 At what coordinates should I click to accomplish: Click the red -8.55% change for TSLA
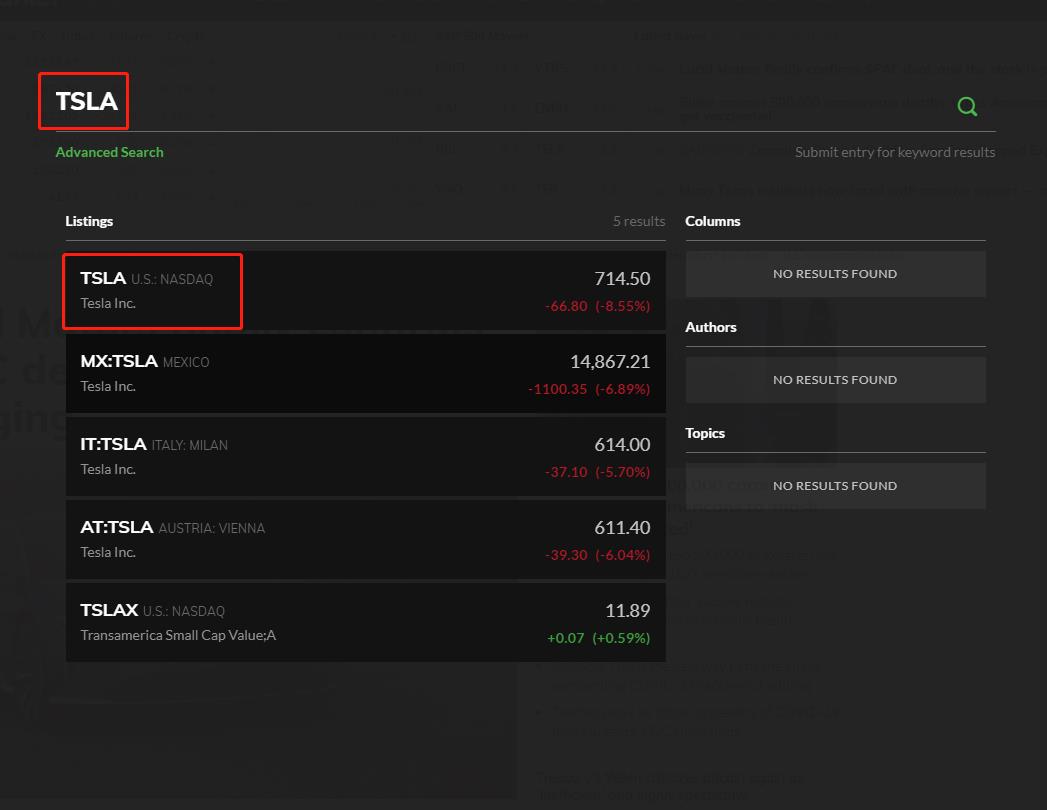[621, 306]
